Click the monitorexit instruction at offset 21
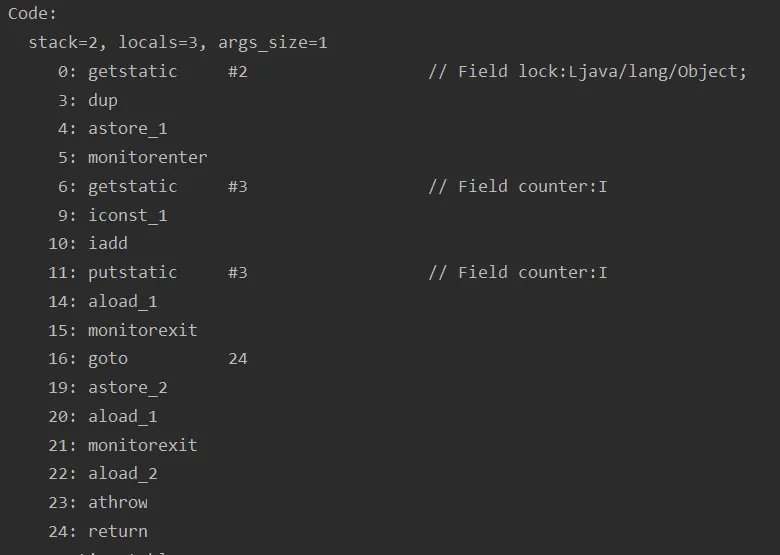780x555 pixels. [x=142, y=445]
